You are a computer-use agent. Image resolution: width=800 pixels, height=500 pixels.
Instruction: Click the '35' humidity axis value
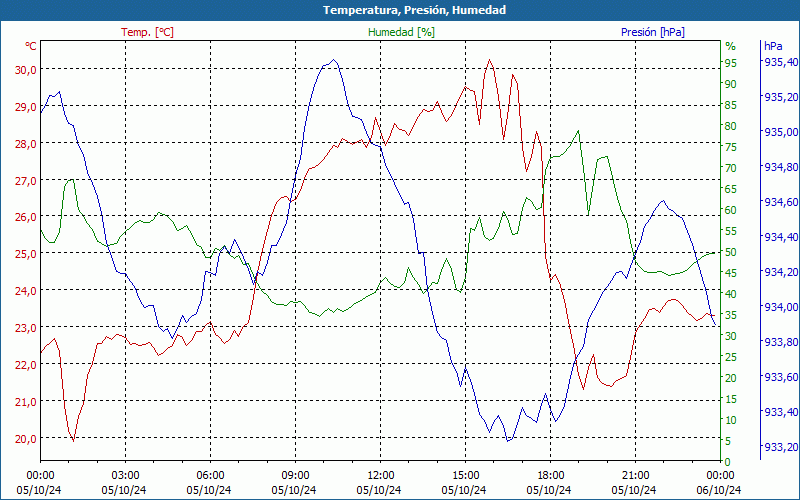click(731, 315)
